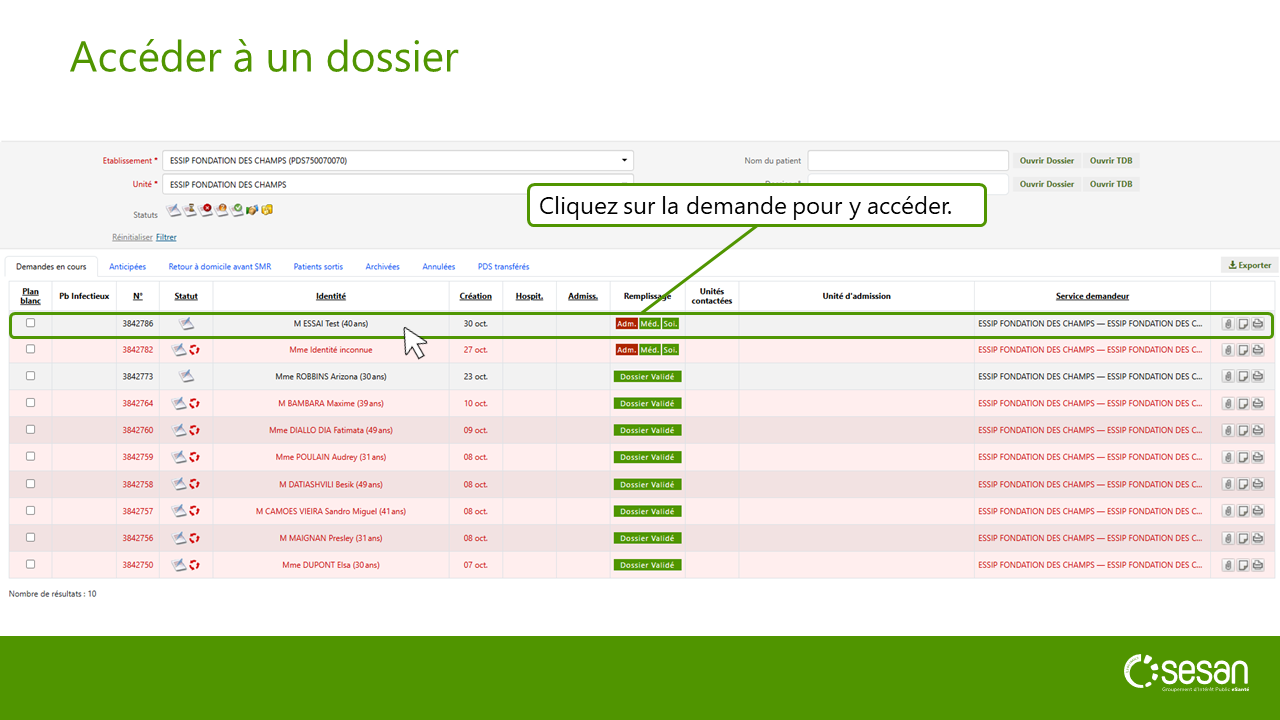Click the Filtrer link

tap(166, 238)
